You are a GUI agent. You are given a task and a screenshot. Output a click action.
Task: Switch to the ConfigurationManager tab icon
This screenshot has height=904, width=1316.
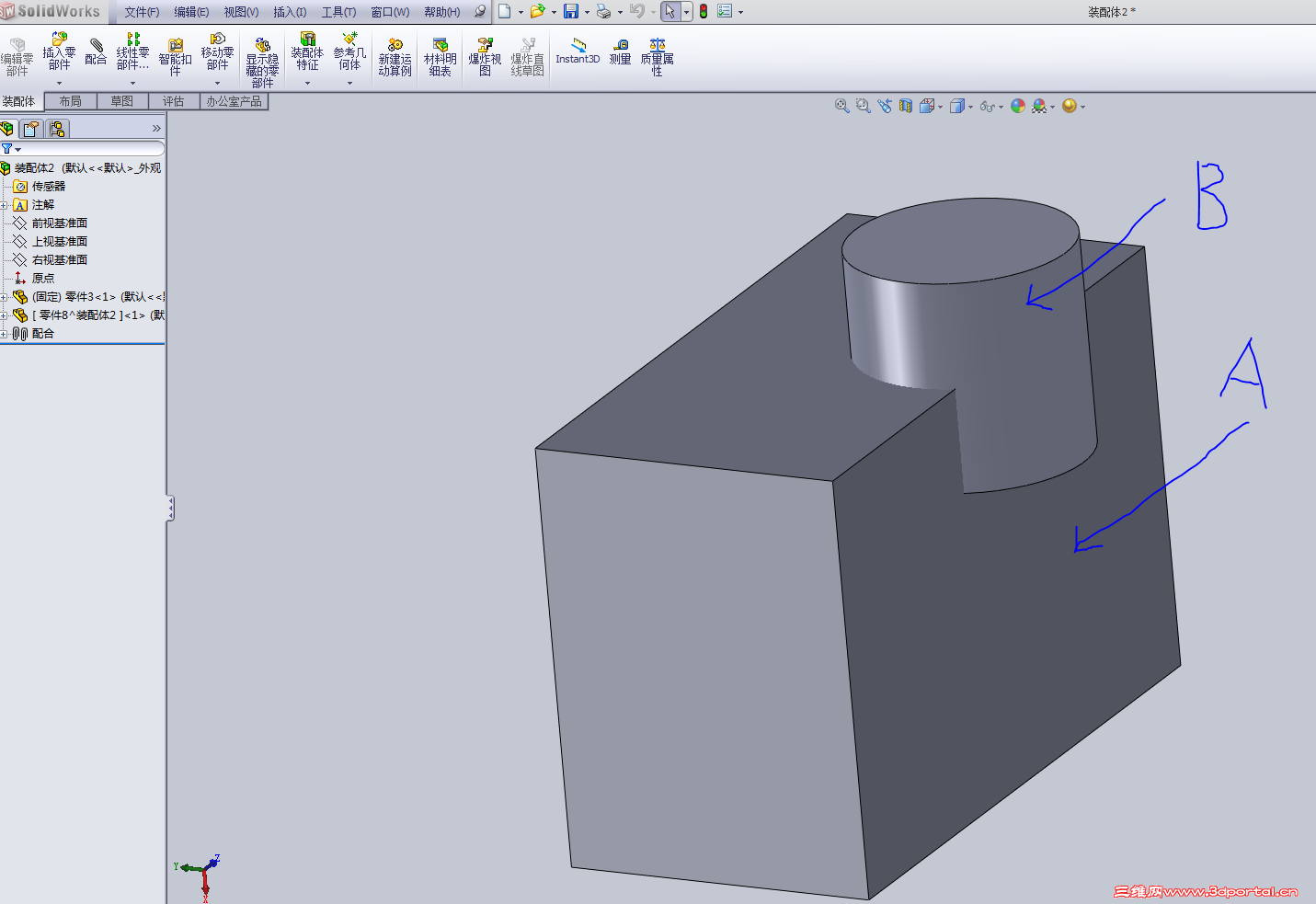coord(57,129)
